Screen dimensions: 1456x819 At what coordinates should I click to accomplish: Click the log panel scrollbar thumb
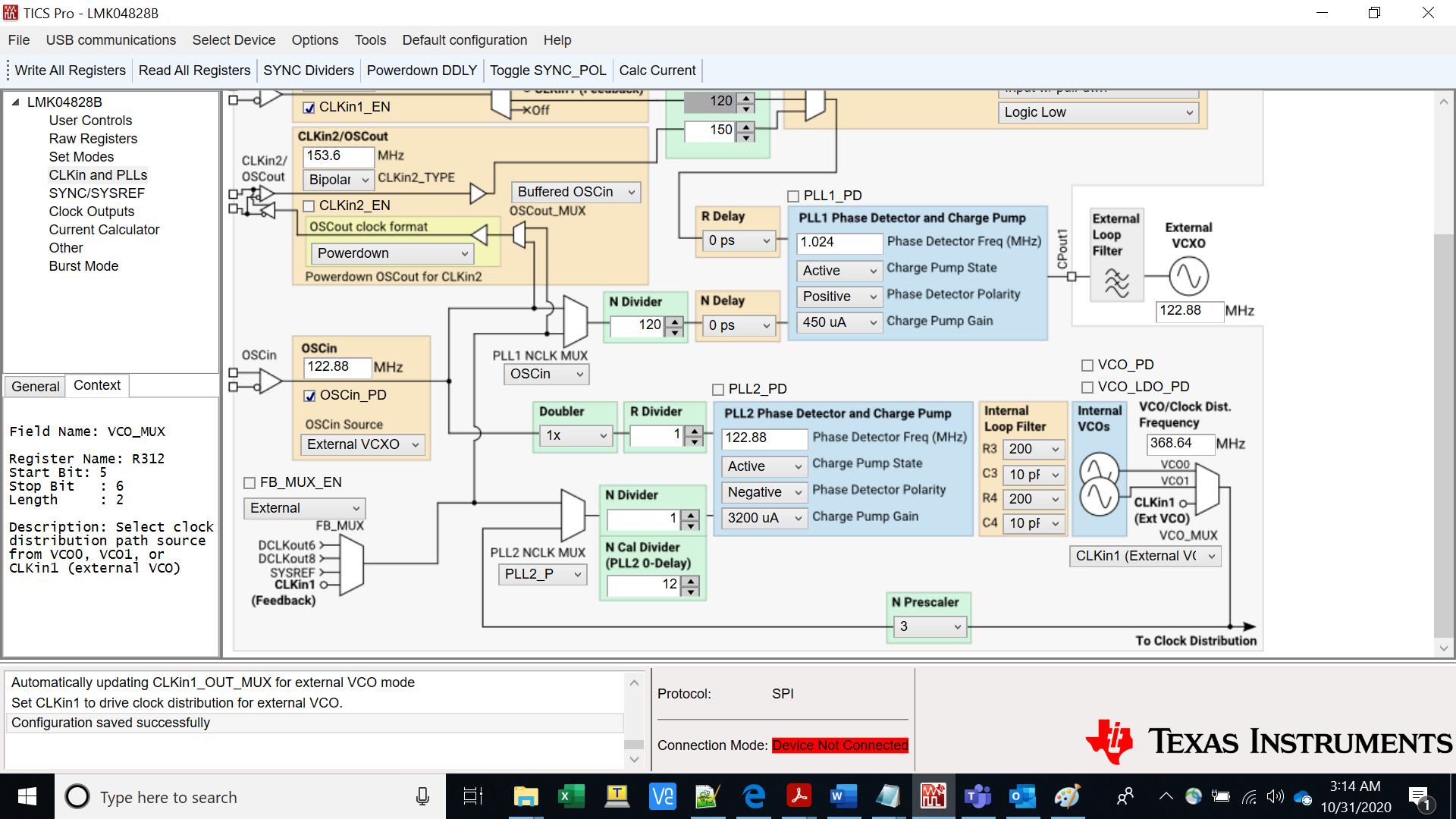(634, 745)
